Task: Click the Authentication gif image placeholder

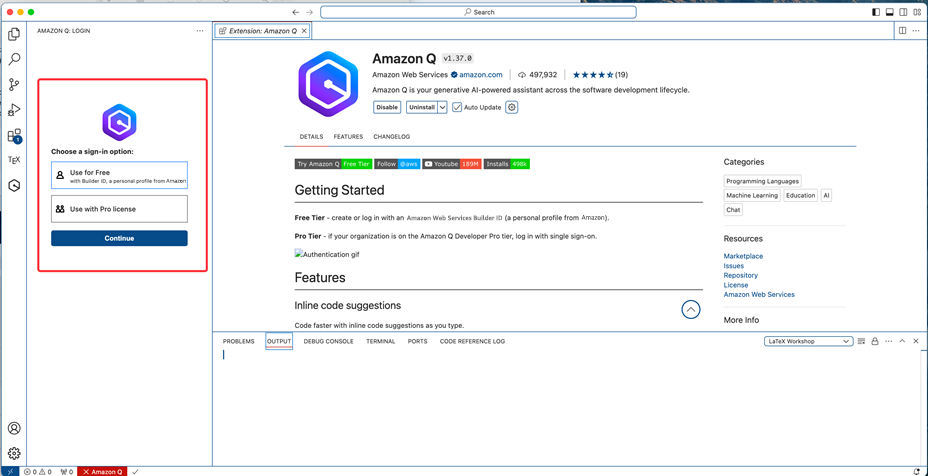Action: pyautogui.click(x=327, y=255)
